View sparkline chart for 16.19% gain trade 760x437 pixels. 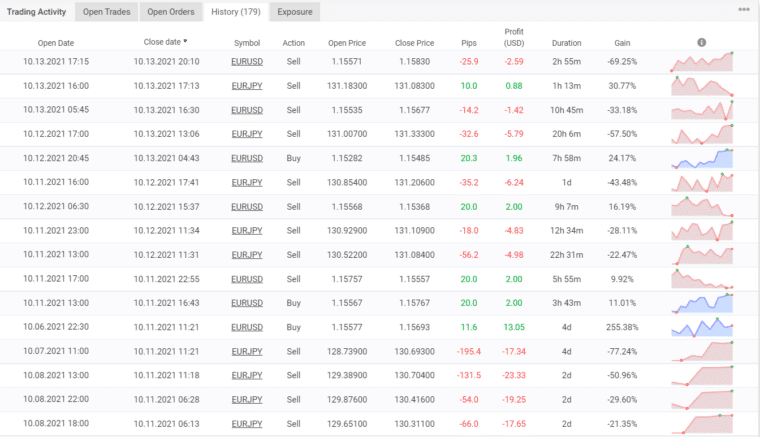click(702, 206)
